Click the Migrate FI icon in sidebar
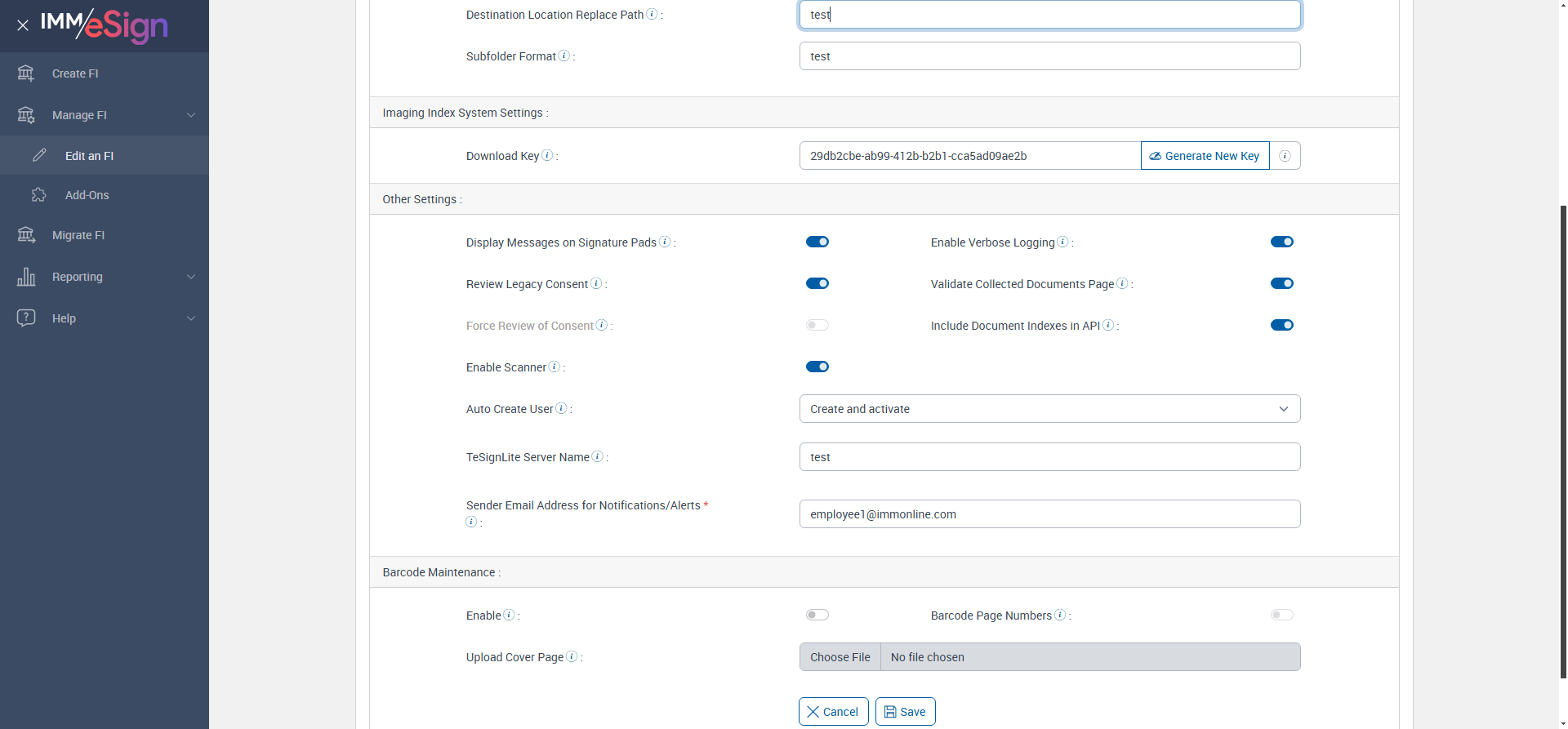 pos(26,235)
